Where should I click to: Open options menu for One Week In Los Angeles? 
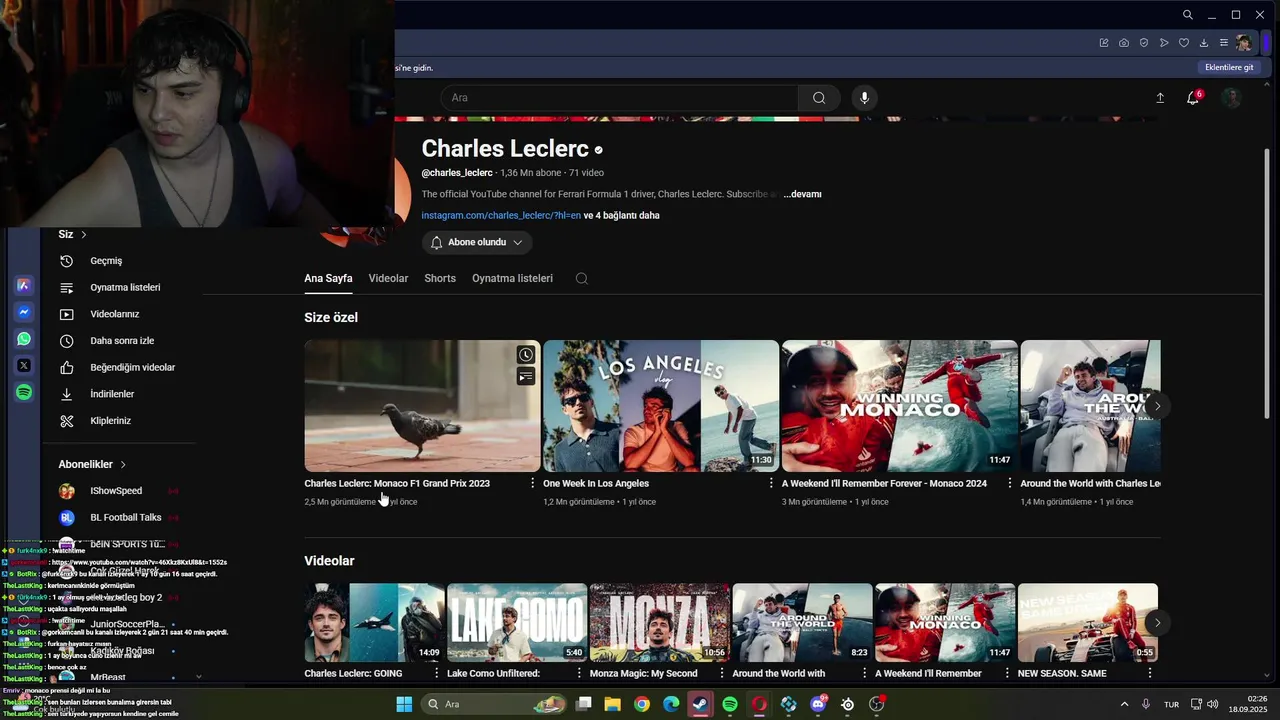[770, 483]
